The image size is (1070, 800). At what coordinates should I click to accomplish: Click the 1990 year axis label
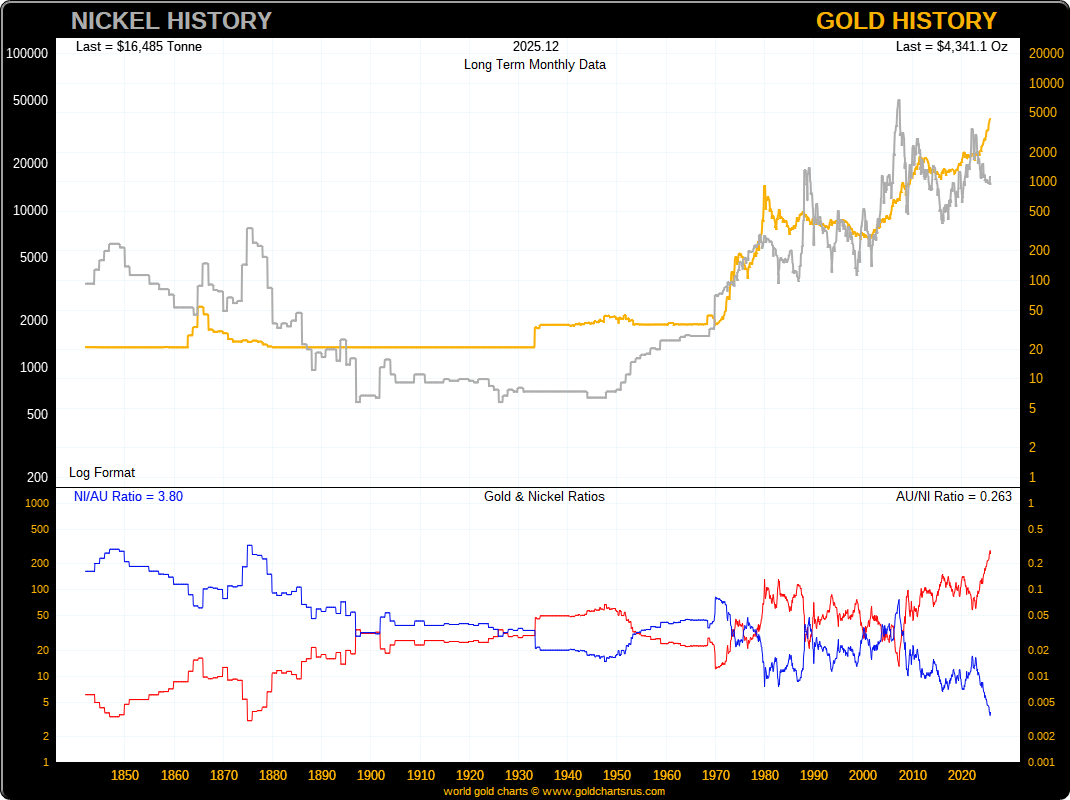click(813, 775)
